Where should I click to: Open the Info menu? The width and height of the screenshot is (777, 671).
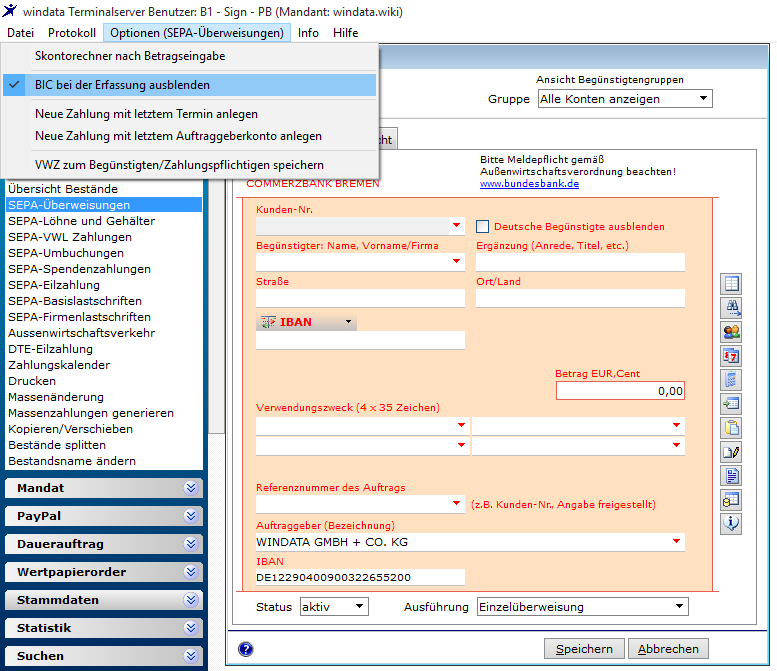(308, 33)
